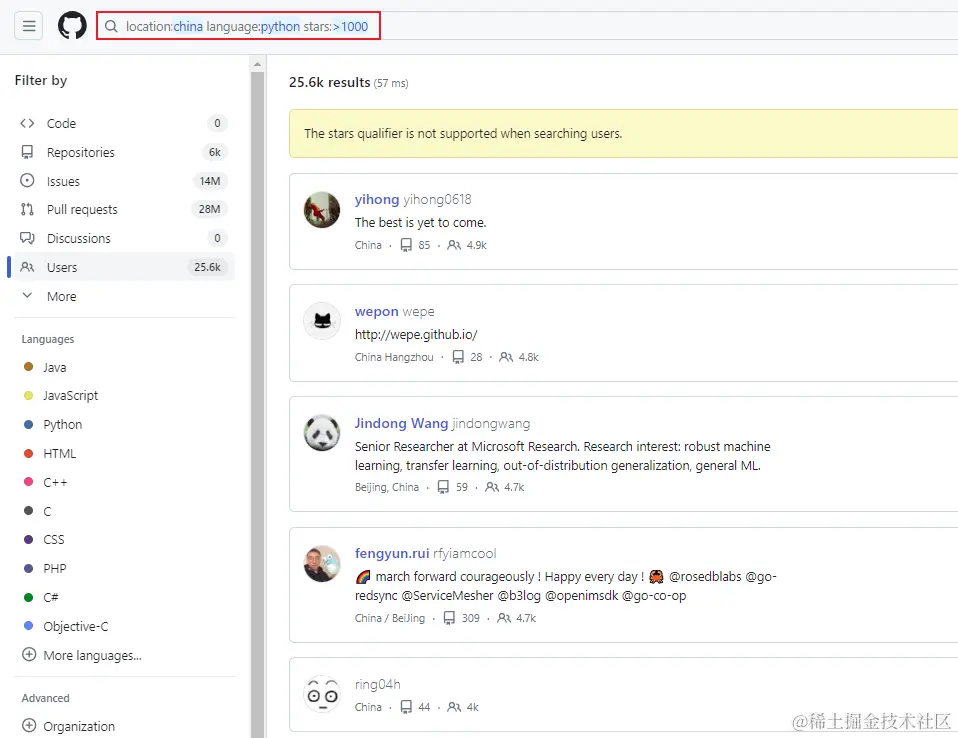The height and width of the screenshot is (738, 958).
Task: Click sidebar scrollbar up arrow
Action: pos(257,64)
